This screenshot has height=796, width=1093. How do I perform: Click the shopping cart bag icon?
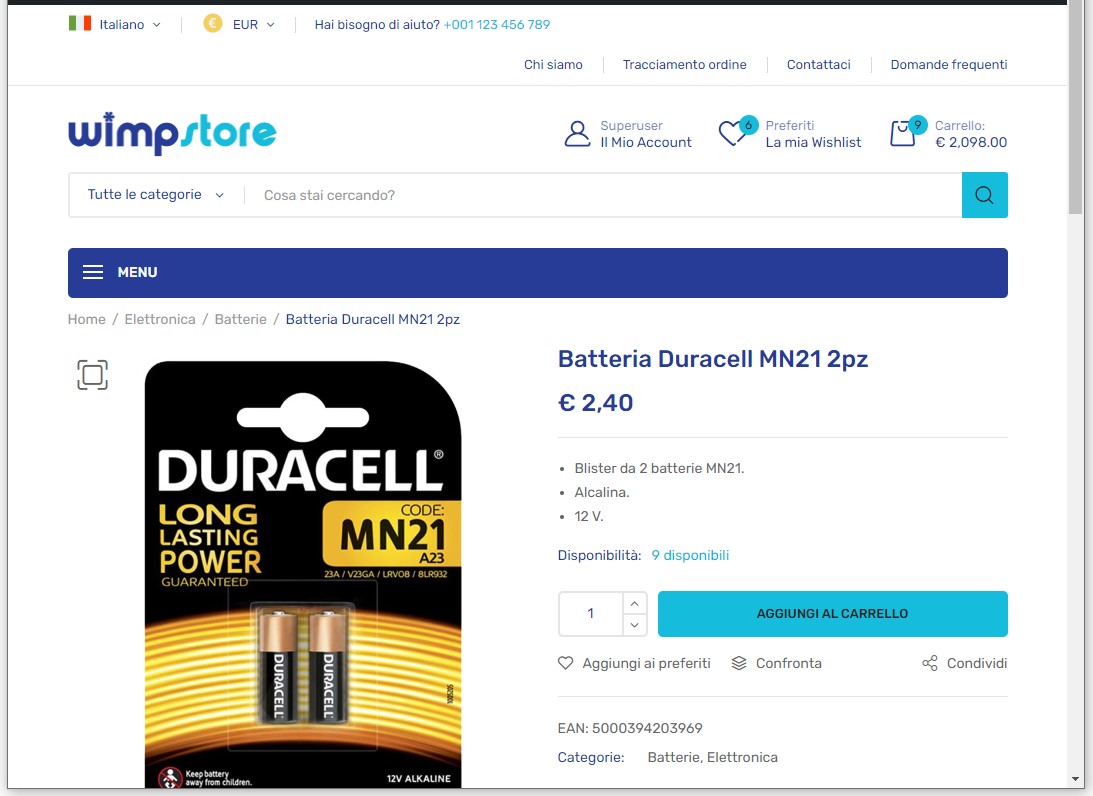point(903,133)
